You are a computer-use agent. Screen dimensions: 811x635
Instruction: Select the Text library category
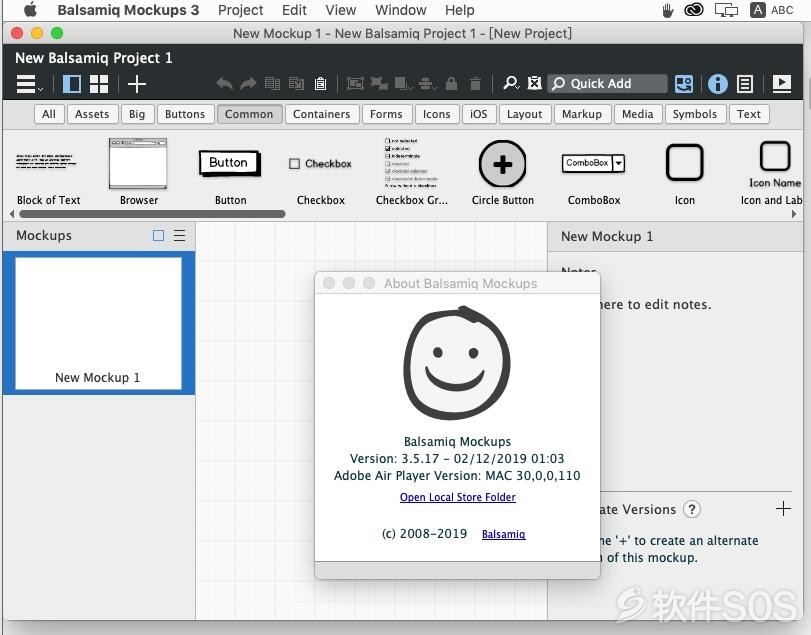point(749,114)
